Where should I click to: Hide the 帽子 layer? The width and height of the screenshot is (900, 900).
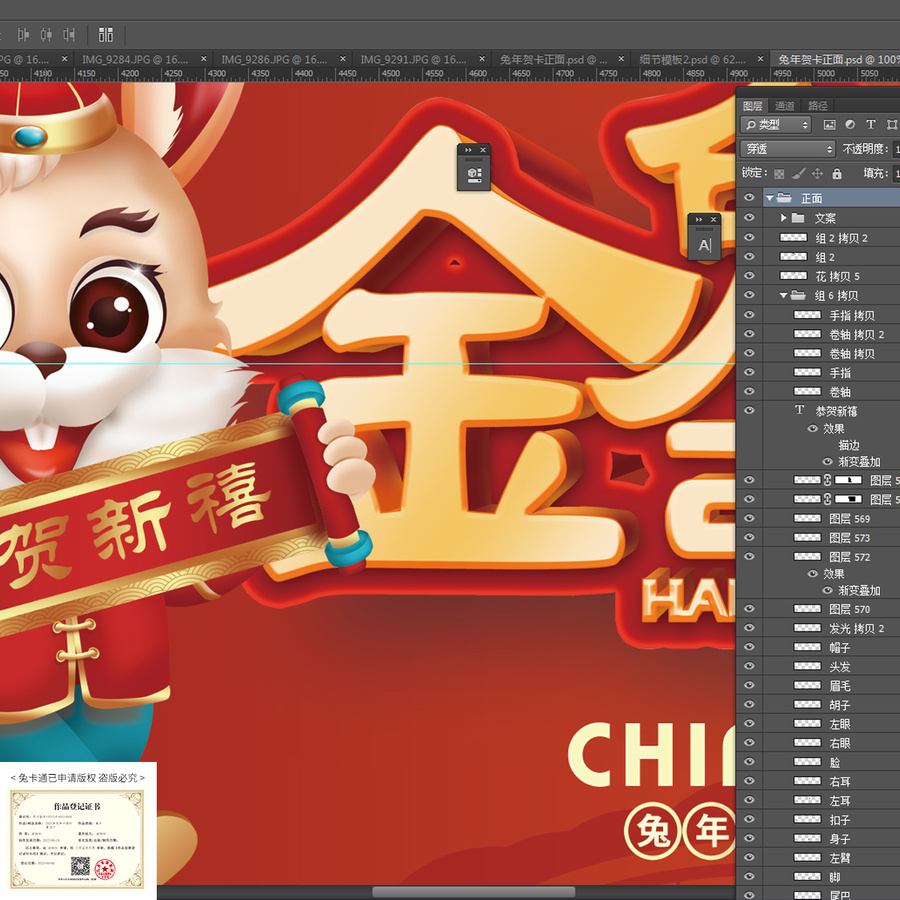pos(749,647)
